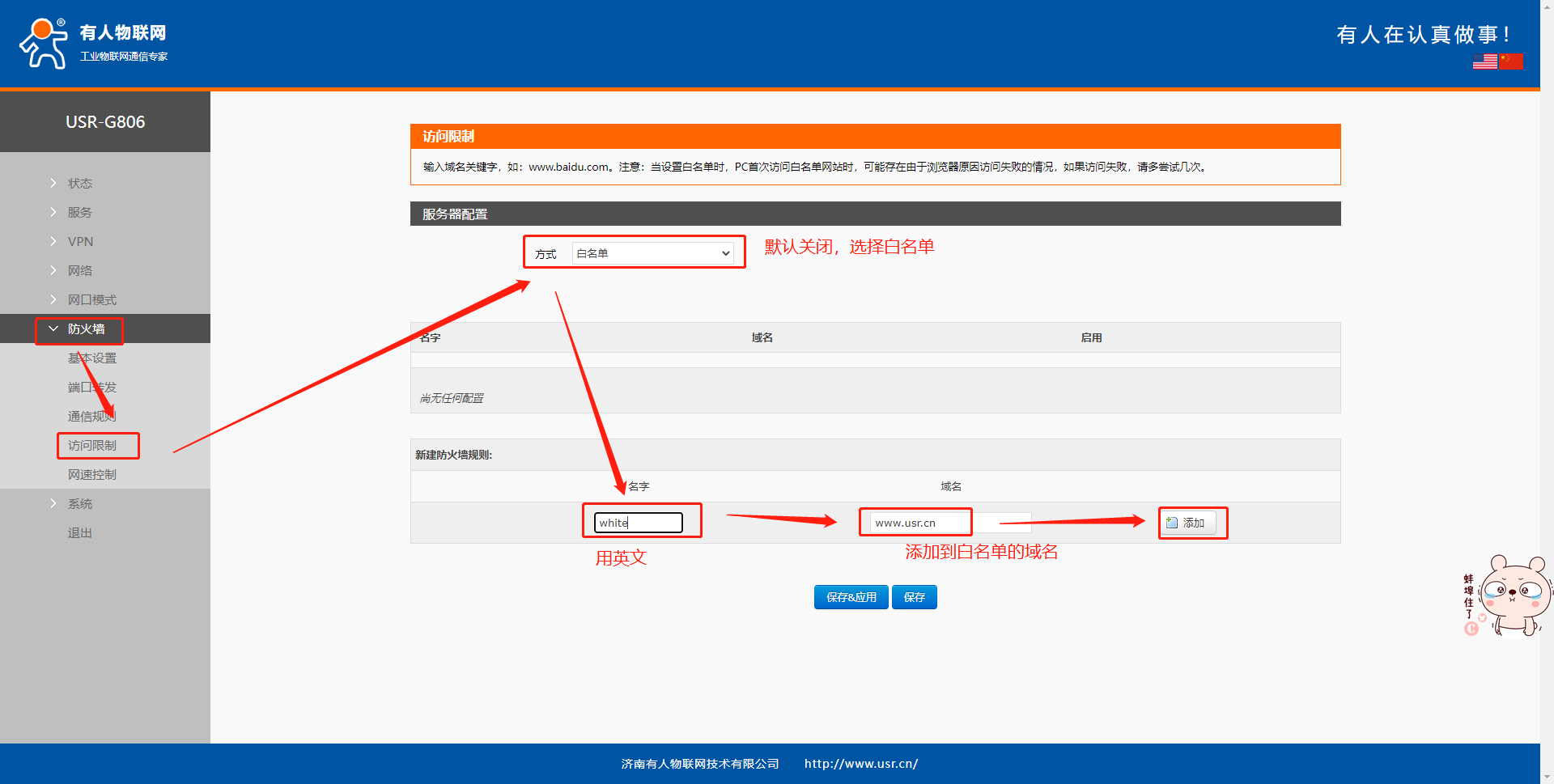Screen dimensions: 1554x784
Task: Expand the 系统 system section
Action: 79,503
